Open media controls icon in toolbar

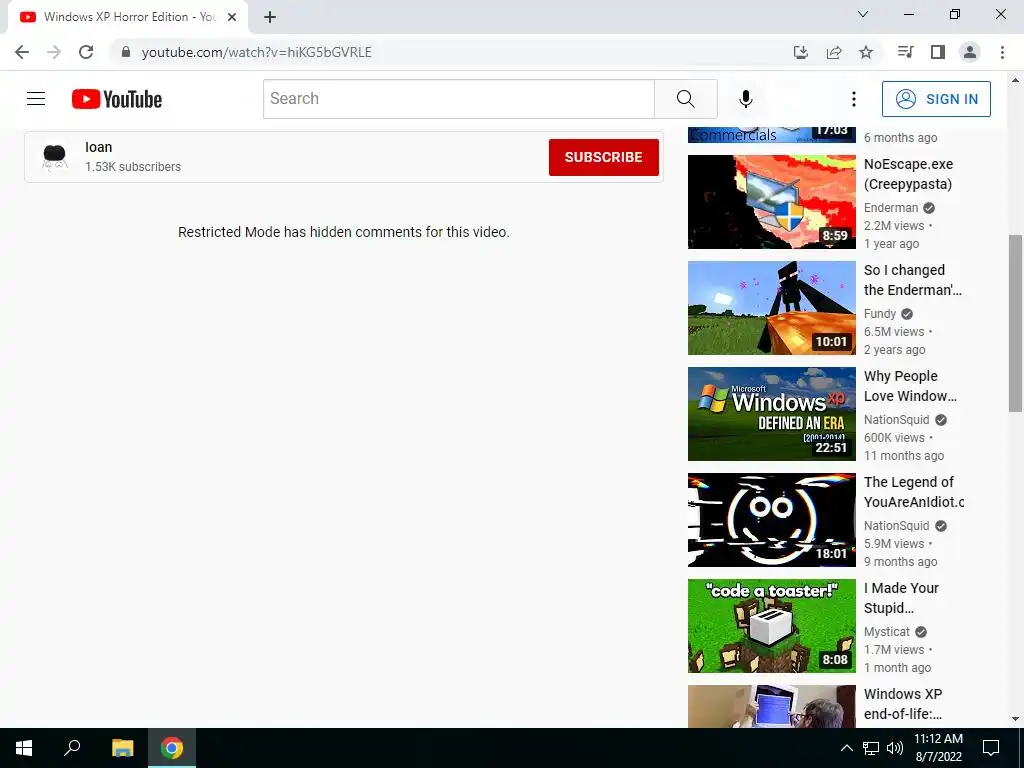(x=905, y=52)
